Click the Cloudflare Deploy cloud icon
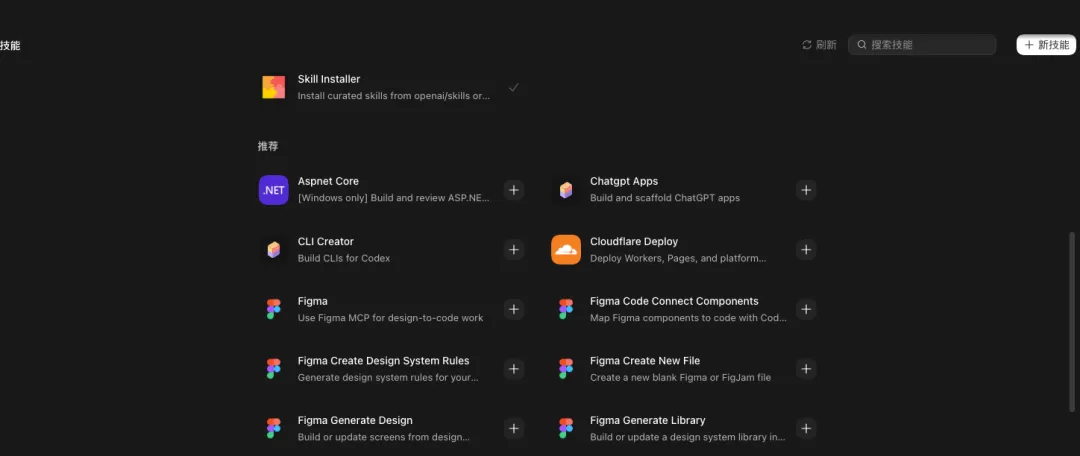The width and height of the screenshot is (1080, 456). [565, 249]
